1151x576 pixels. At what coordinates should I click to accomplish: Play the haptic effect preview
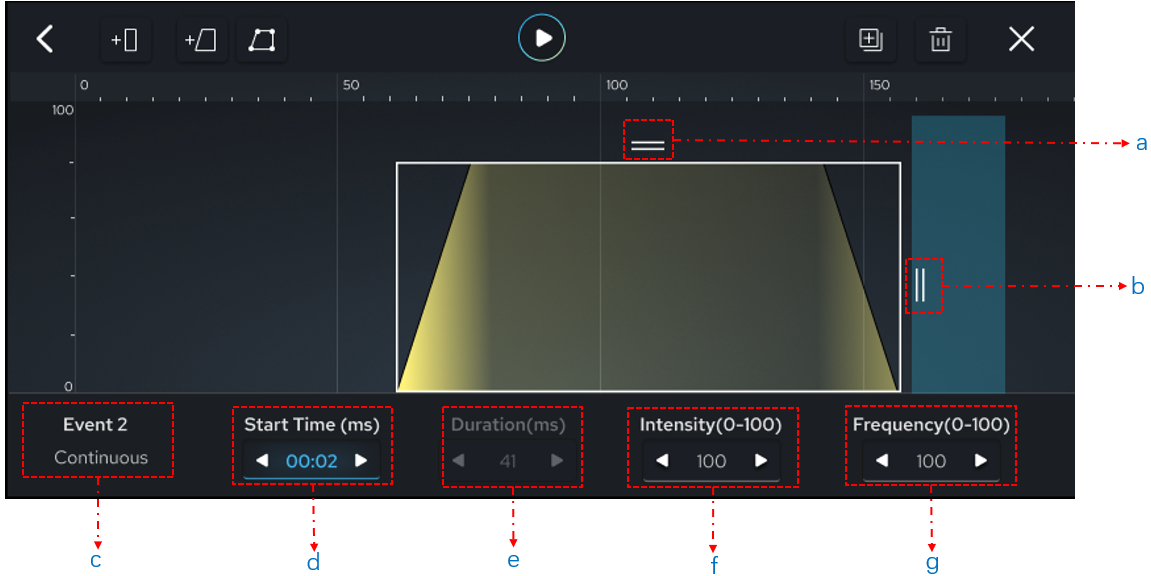coord(541,38)
